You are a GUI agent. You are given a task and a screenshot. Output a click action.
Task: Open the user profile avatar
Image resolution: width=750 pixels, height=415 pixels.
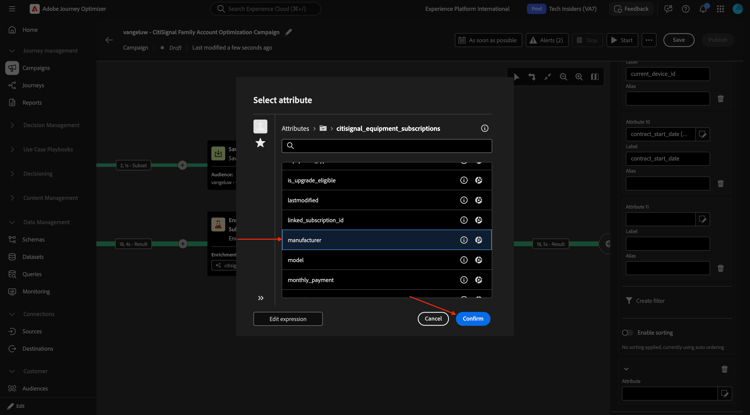point(737,9)
